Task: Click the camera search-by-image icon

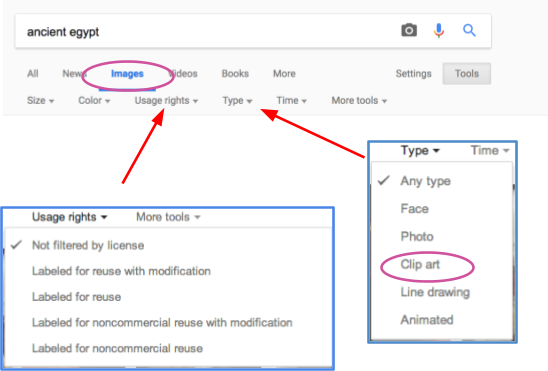Action: pyautogui.click(x=409, y=30)
